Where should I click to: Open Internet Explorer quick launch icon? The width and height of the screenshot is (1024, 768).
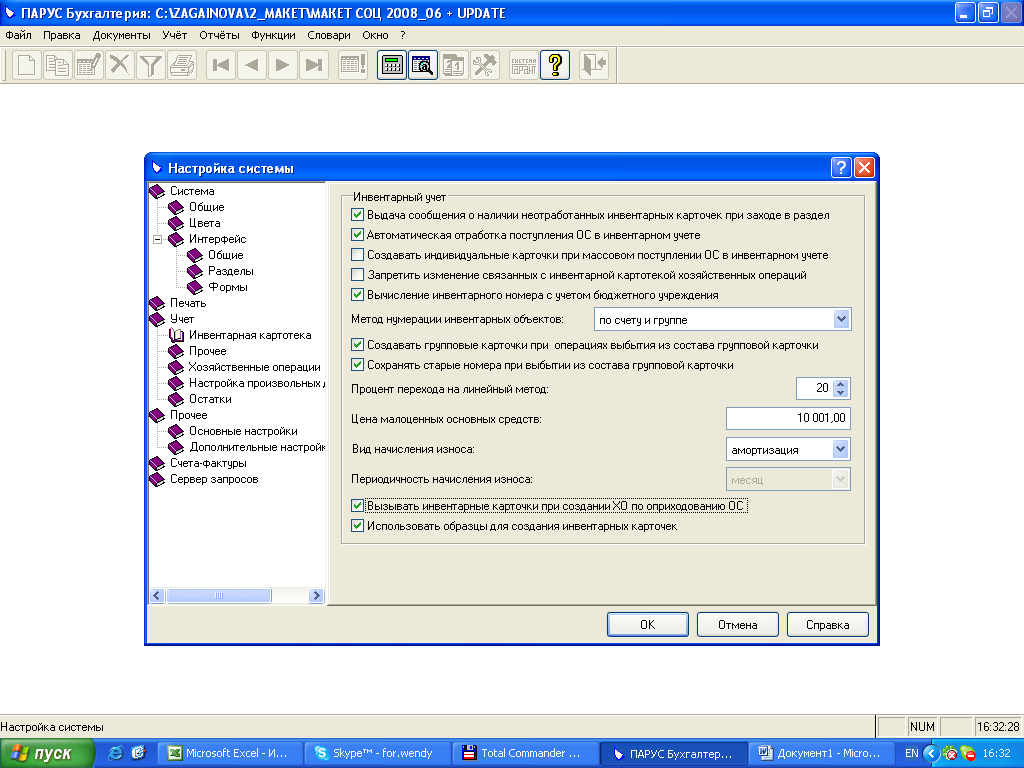tap(116, 753)
